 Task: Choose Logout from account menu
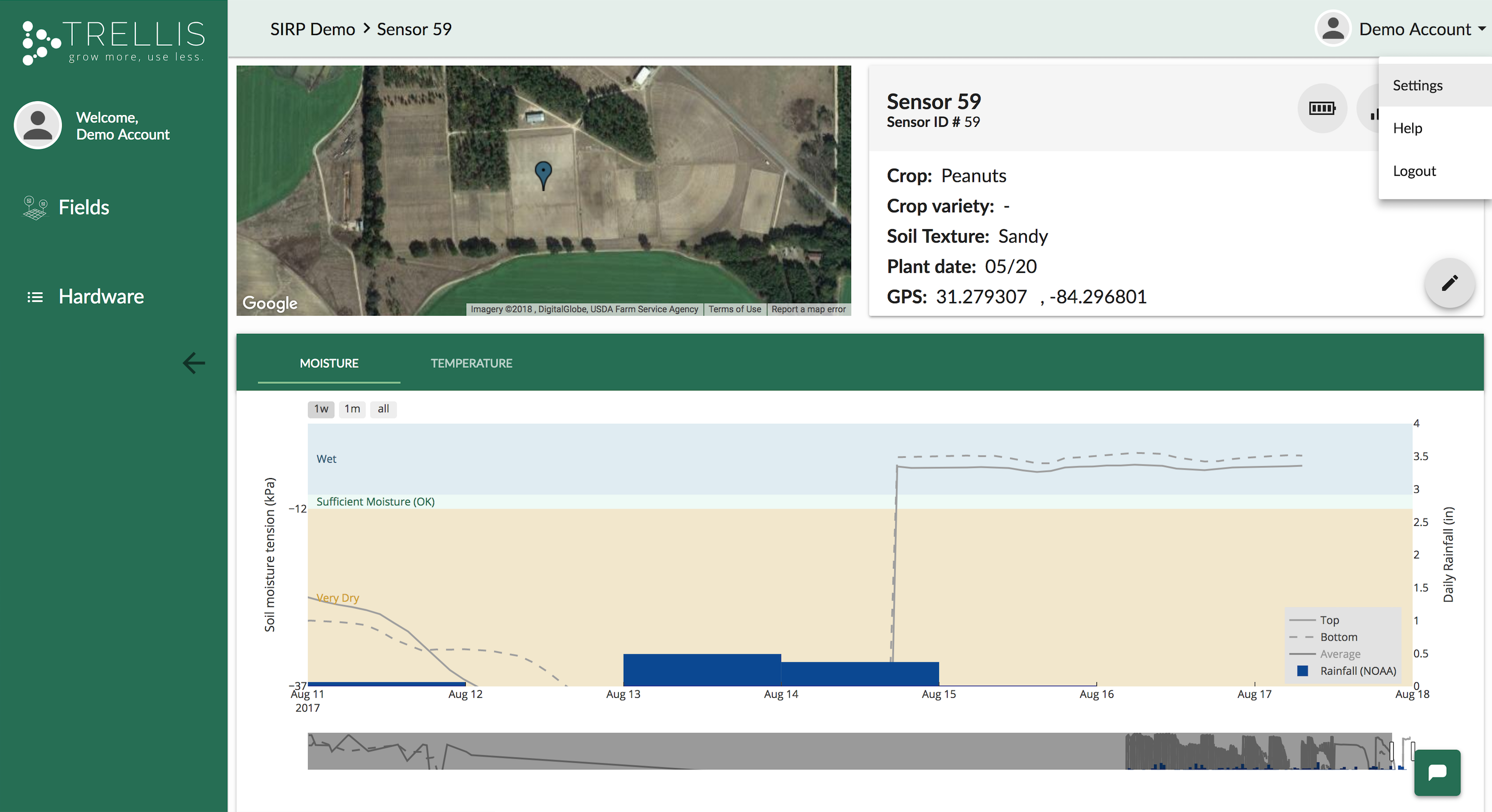pyautogui.click(x=1414, y=171)
